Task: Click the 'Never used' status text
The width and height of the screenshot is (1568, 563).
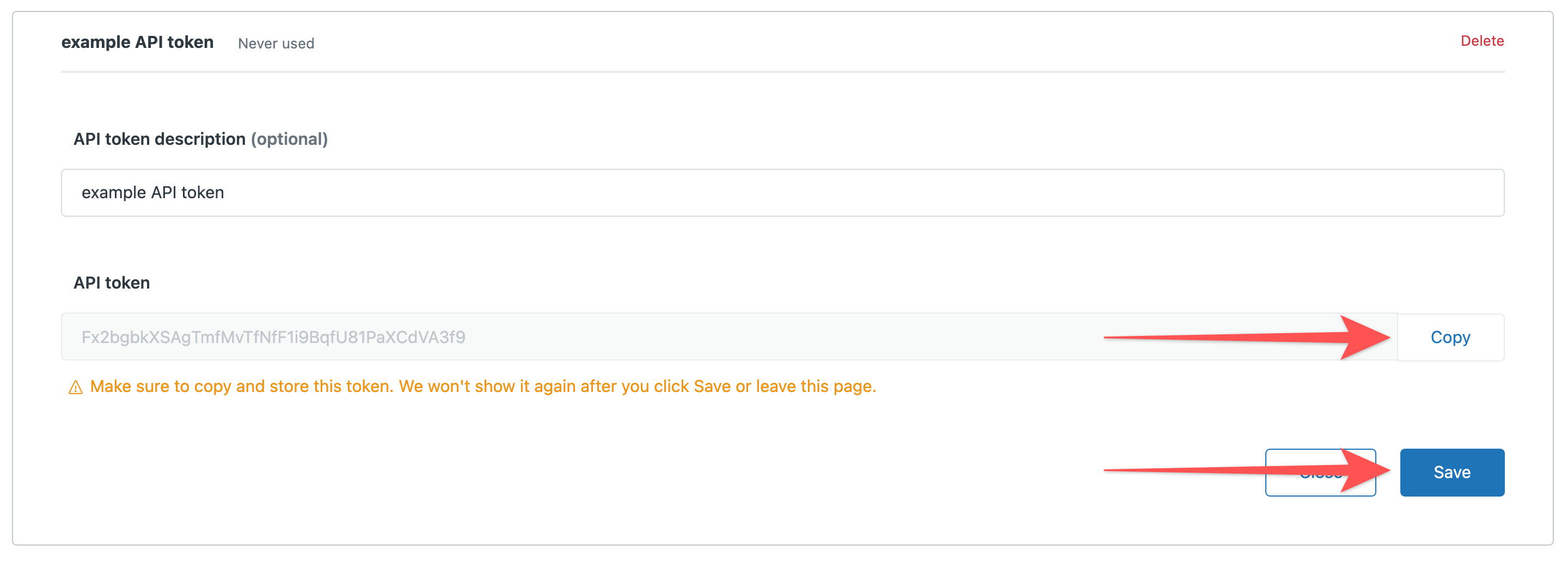Action: (275, 43)
